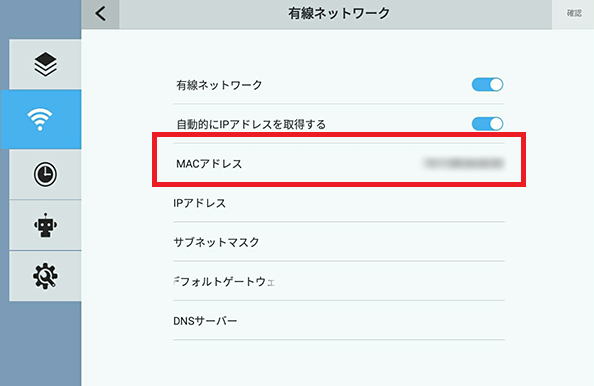Select the Wi-Fi network sidebar icon

[41, 119]
